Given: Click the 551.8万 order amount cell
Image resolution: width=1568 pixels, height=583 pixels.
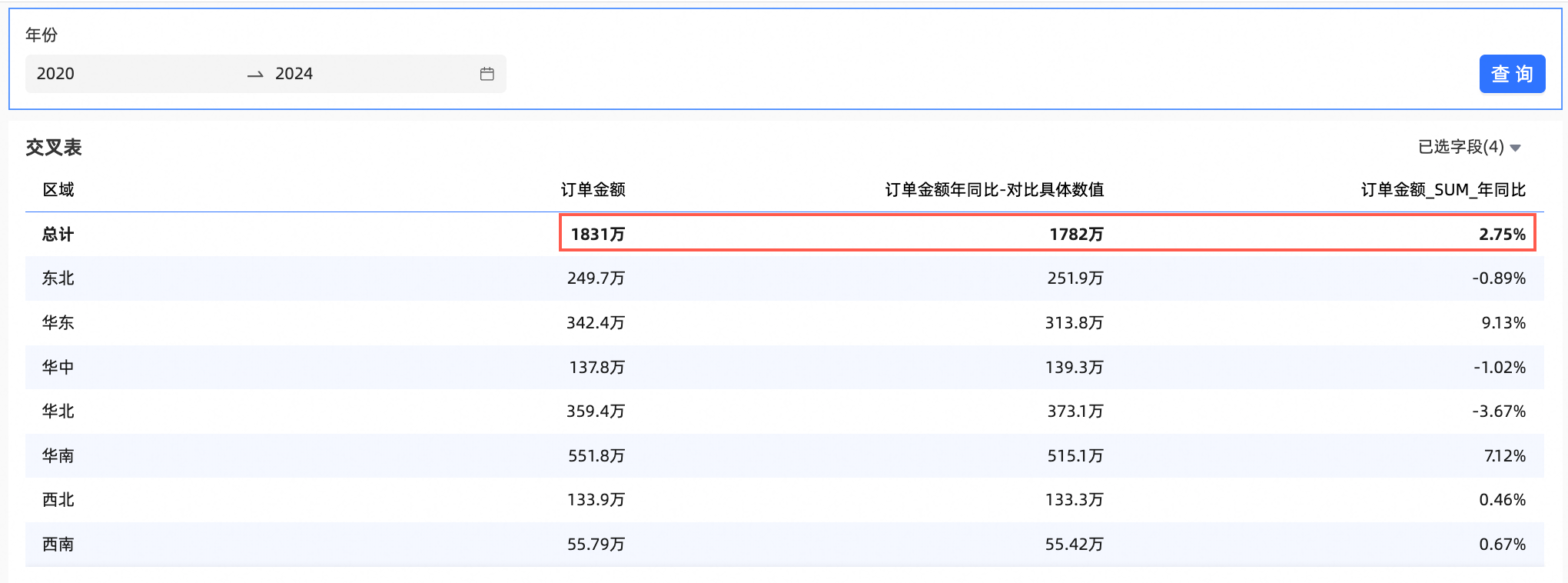Looking at the screenshot, I should [596, 456].
